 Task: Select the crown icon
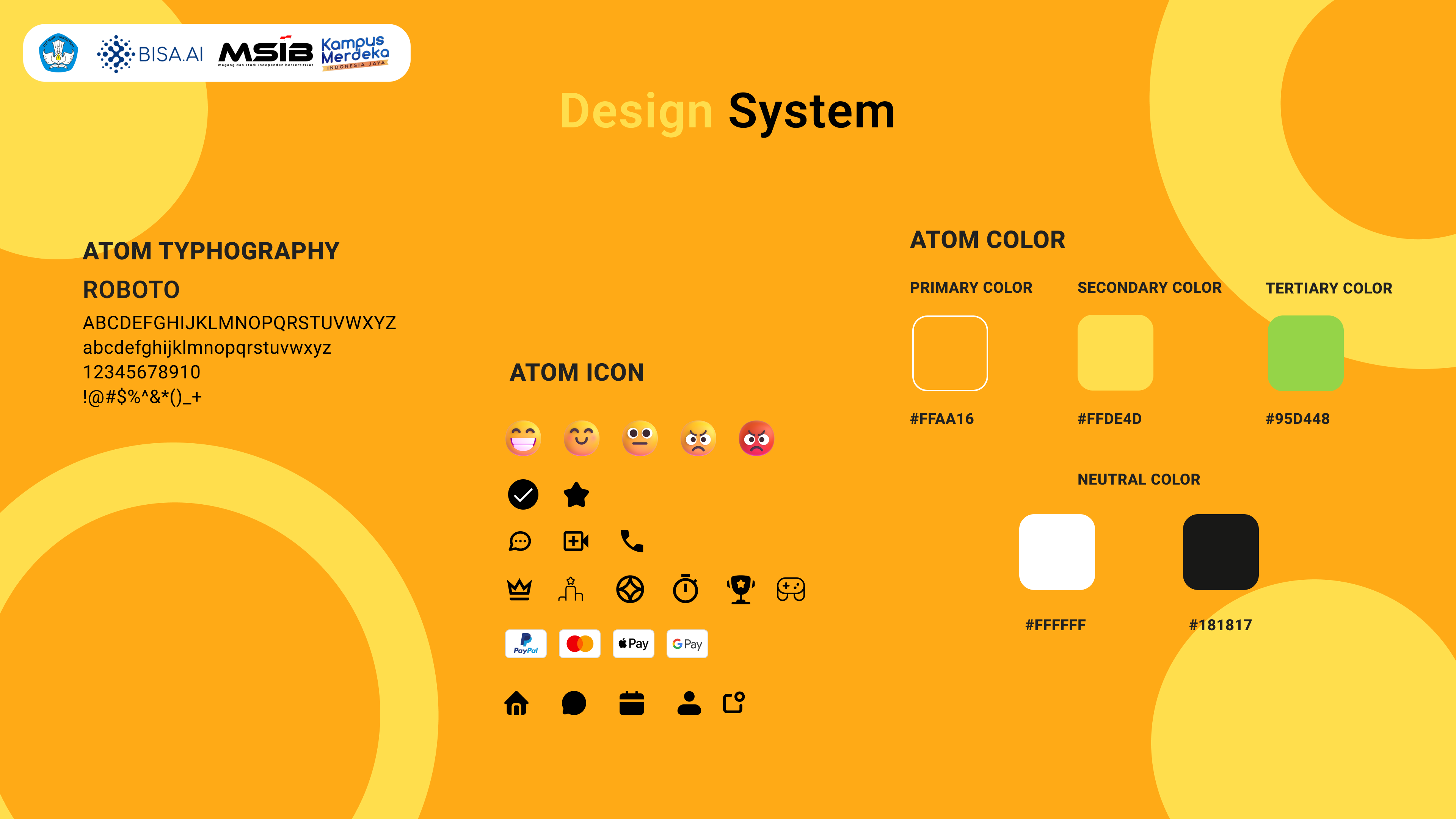(519, 590)
